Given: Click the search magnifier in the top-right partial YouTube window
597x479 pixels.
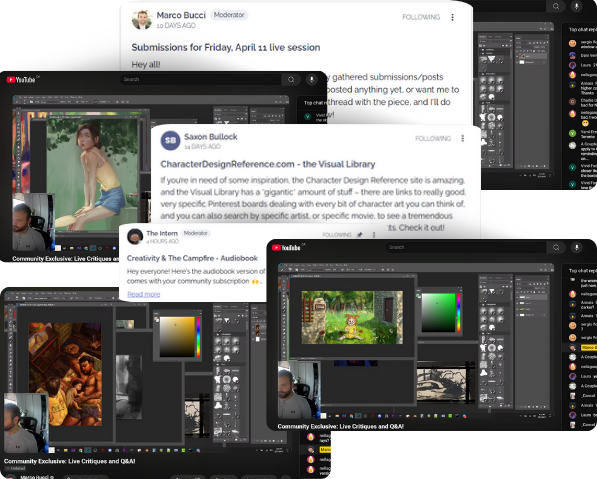Looking at the screenshot, I should tap(556, 6).
